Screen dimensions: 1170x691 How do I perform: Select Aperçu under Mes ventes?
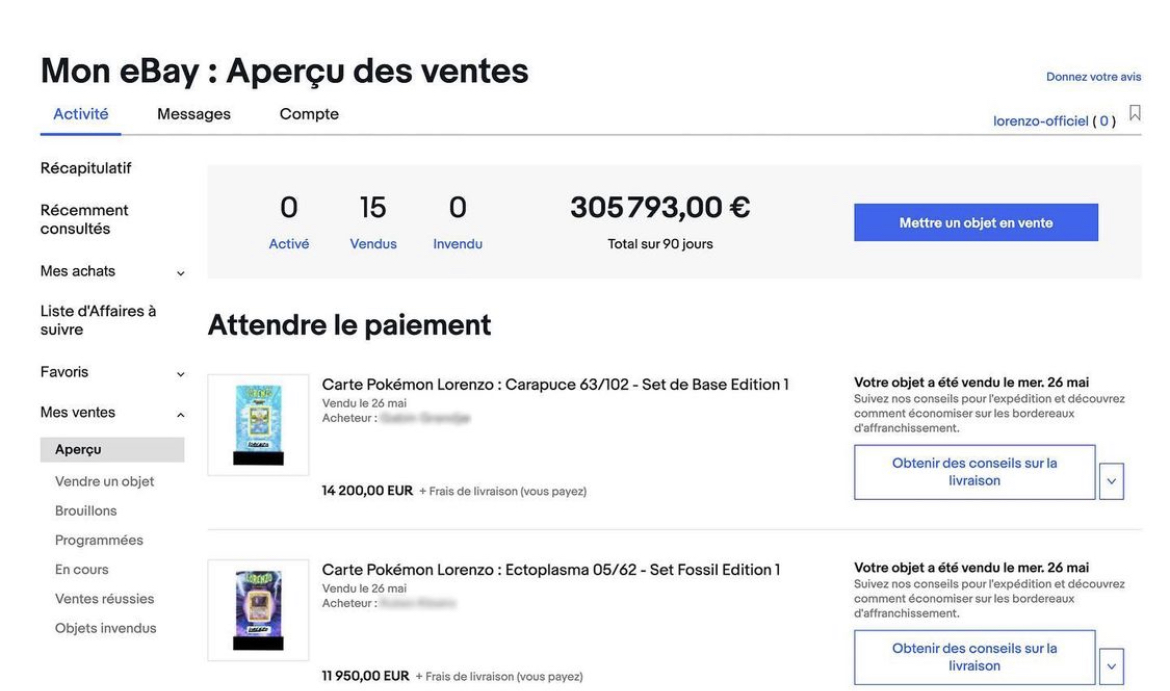point(112,449)
